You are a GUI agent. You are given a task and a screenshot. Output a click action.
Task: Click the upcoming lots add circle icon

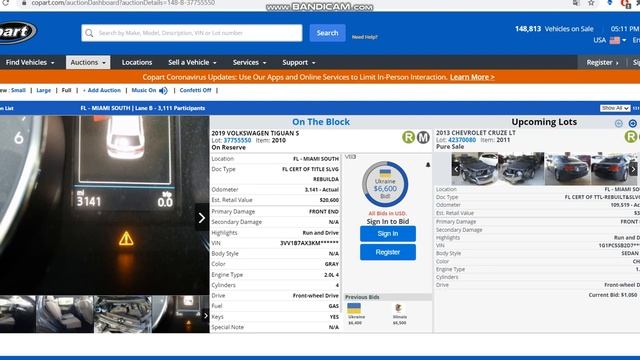click(x=619, y=123)
